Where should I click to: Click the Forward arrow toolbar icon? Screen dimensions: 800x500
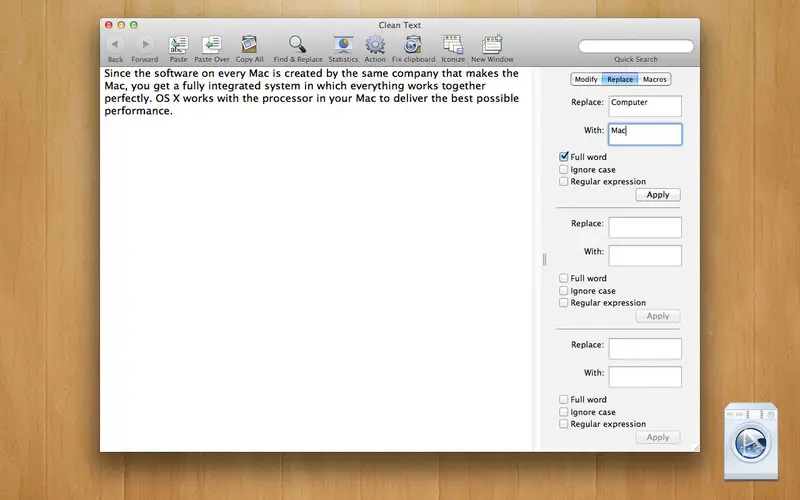(145, 44)
